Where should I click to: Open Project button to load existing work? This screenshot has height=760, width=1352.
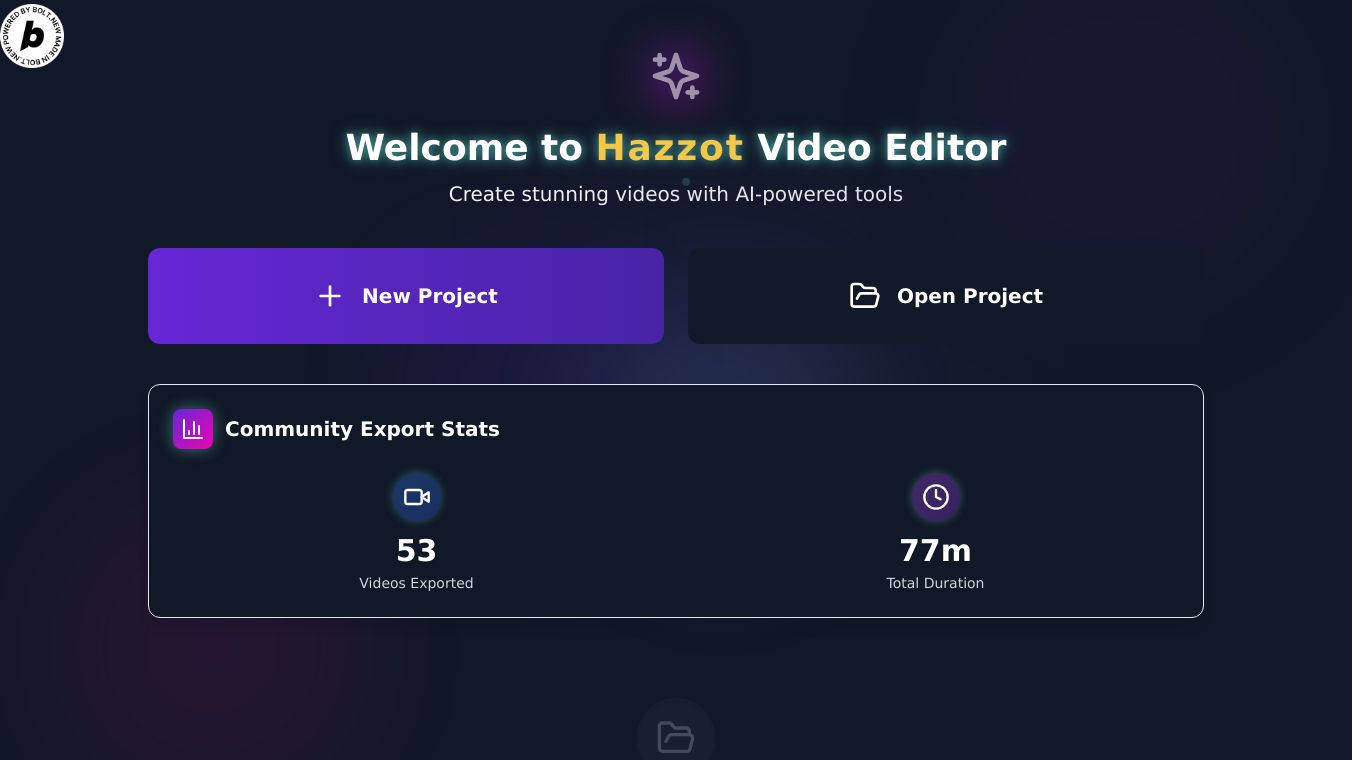click(946, 296)
